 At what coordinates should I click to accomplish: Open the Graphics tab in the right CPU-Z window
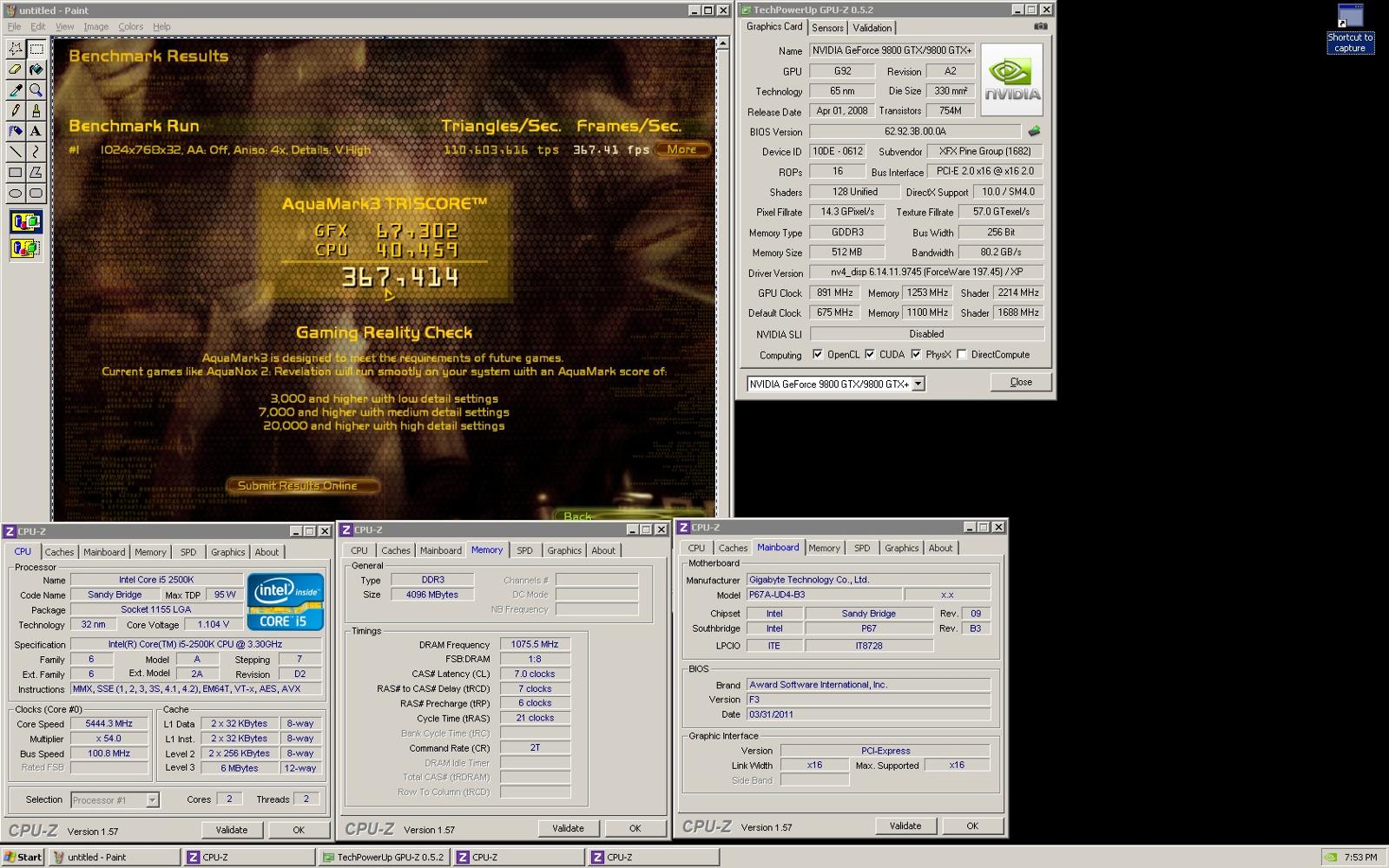[901, 548]
